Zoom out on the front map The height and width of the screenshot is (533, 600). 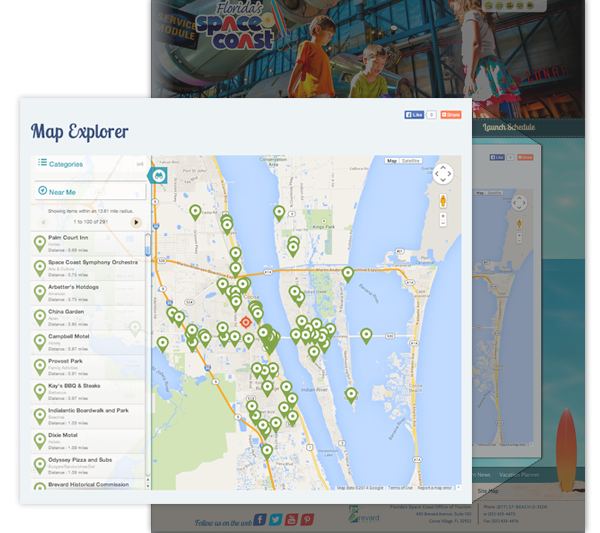tap(443, 223)
